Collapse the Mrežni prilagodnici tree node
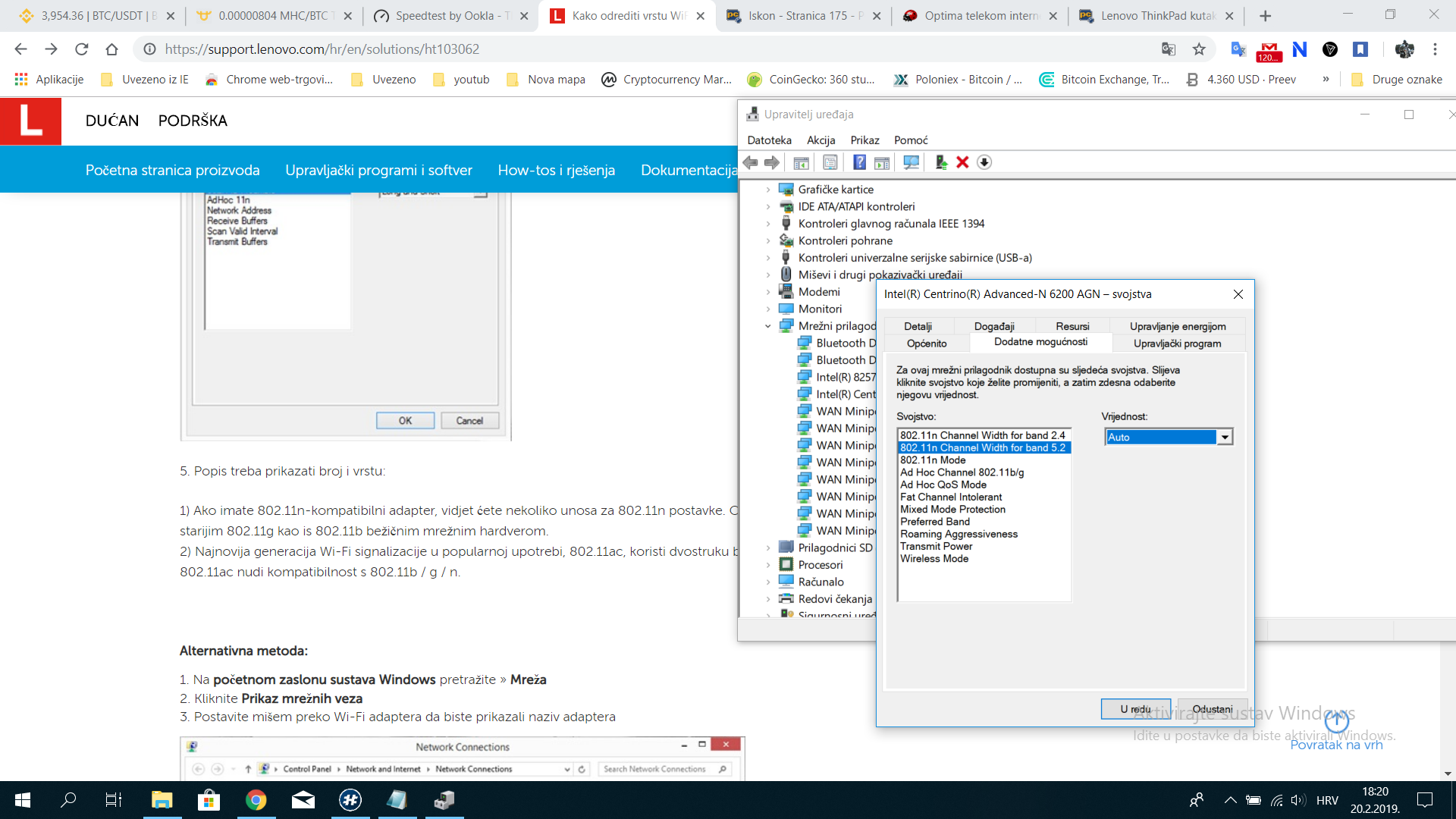 (768, 326)
